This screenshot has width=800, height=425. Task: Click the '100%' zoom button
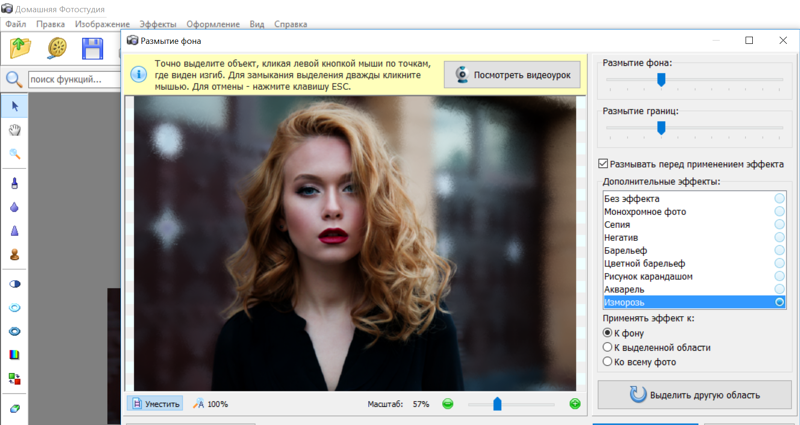[x=211, y=404]
